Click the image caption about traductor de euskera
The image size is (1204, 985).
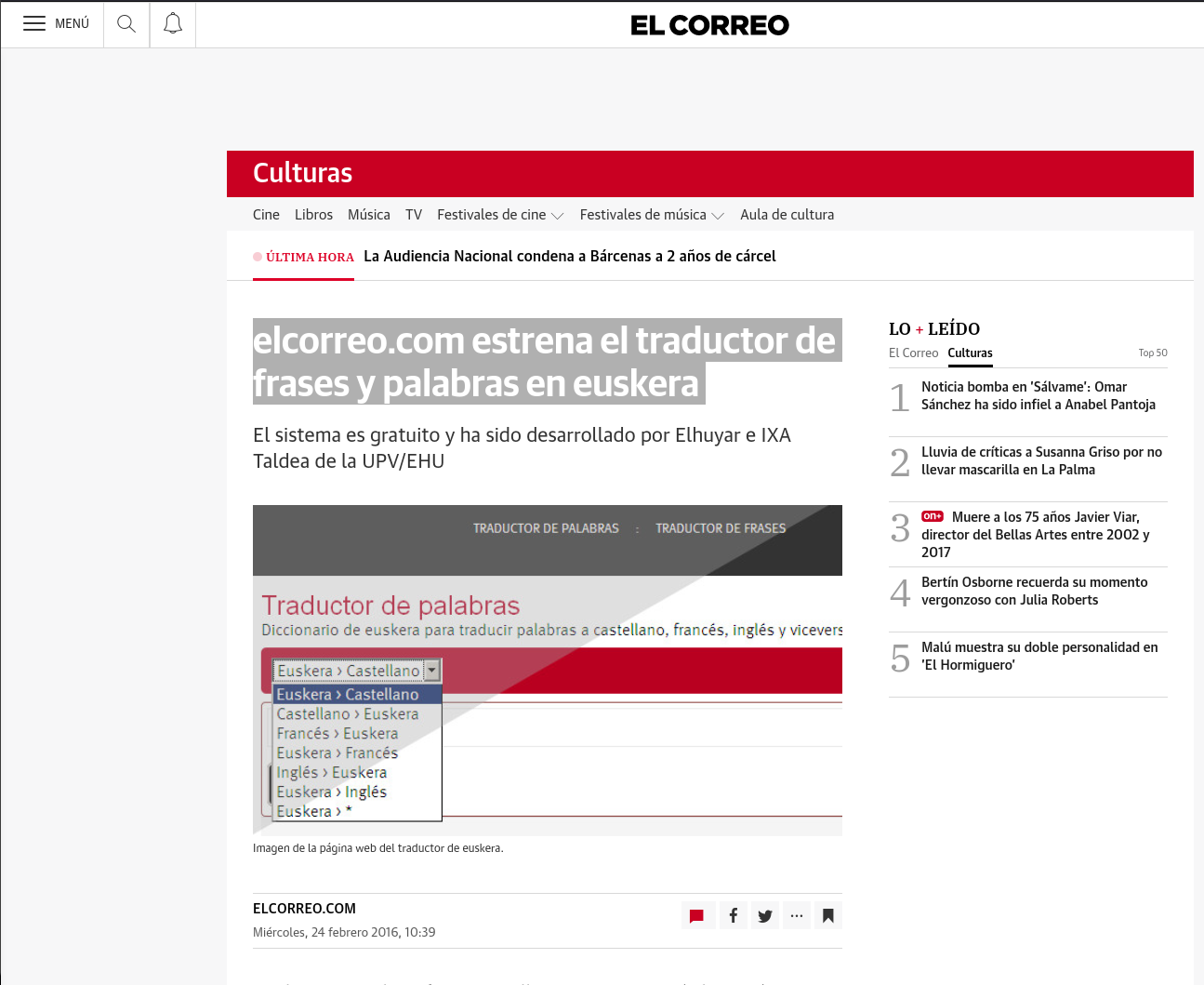click(378, 848)
